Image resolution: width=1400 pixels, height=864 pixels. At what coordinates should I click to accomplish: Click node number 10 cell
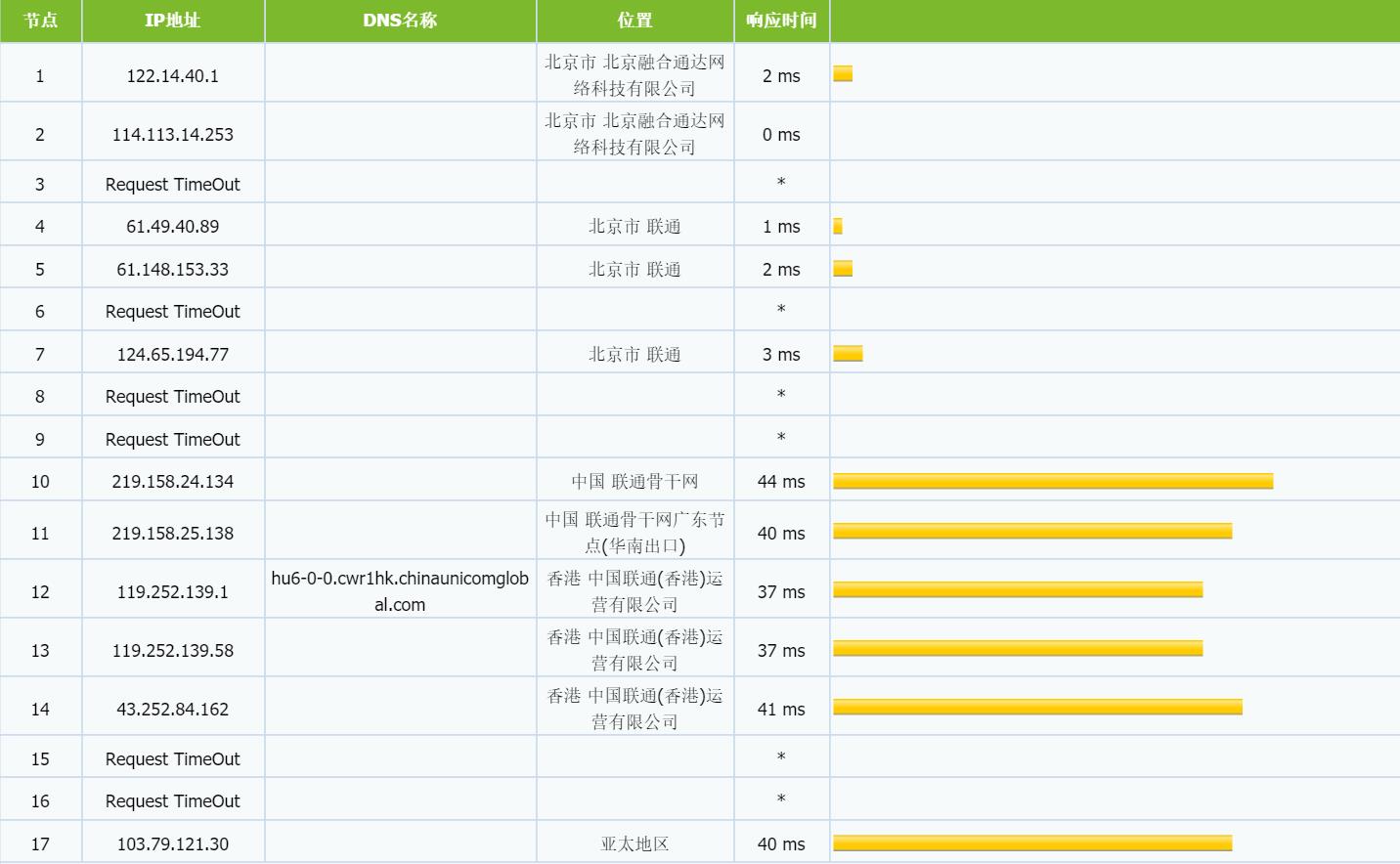[x=40, y=482]
